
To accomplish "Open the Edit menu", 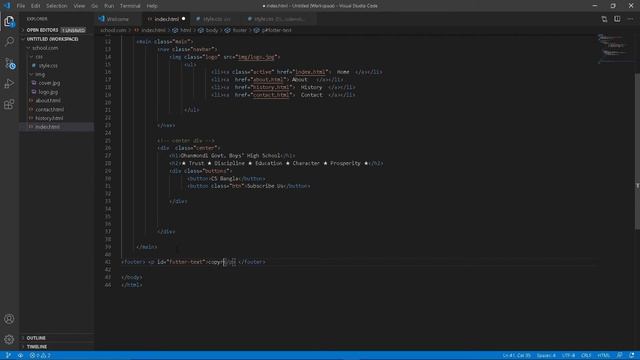I will [36, 6].
